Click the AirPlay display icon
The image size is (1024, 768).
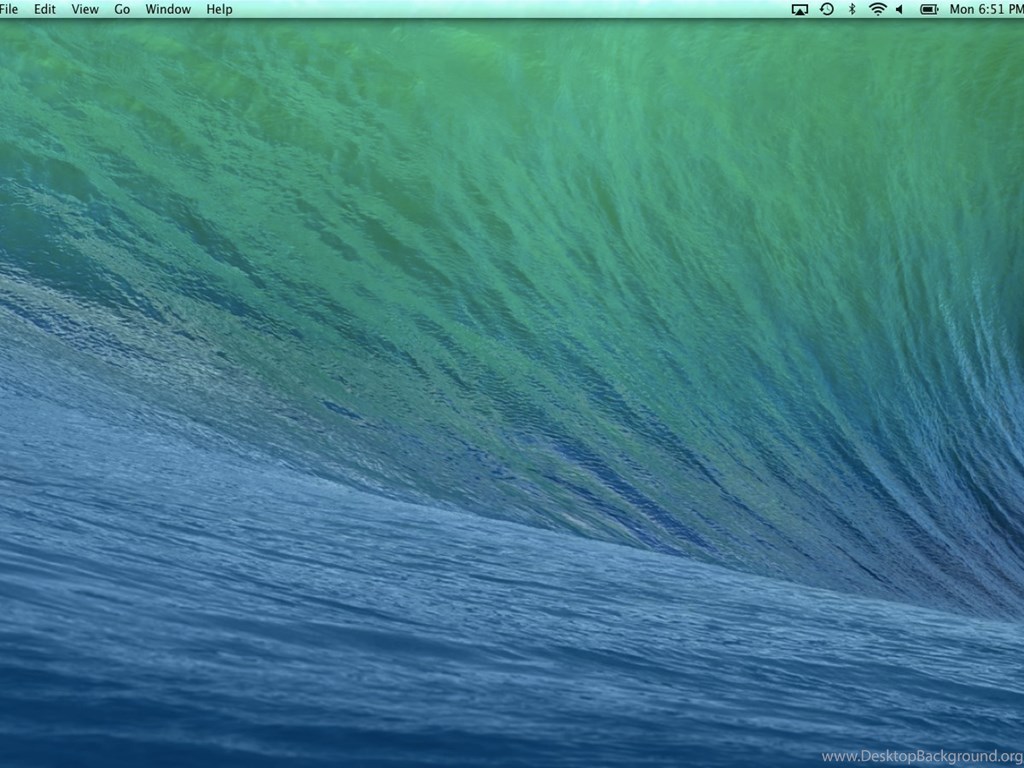click(799, 9)
